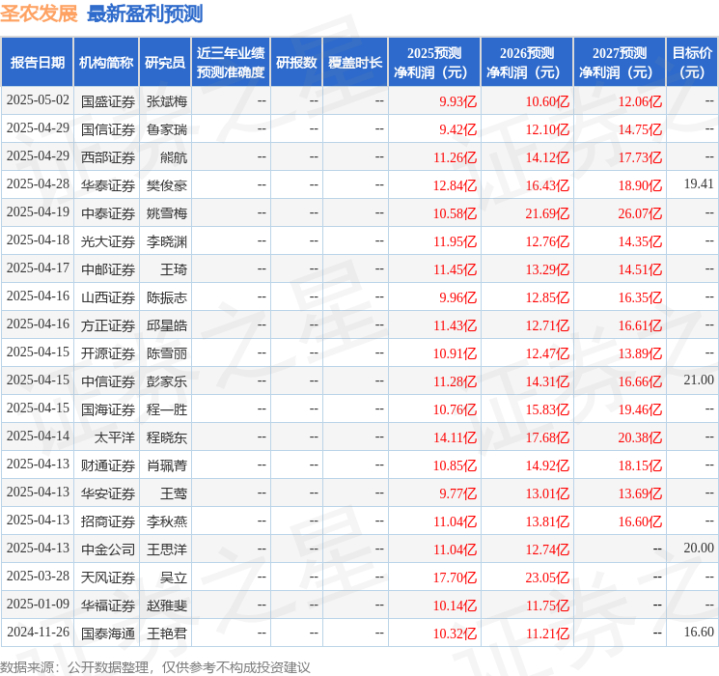Click the 26.07亿 forecast value
719x676 pixels.
(640, 213)
